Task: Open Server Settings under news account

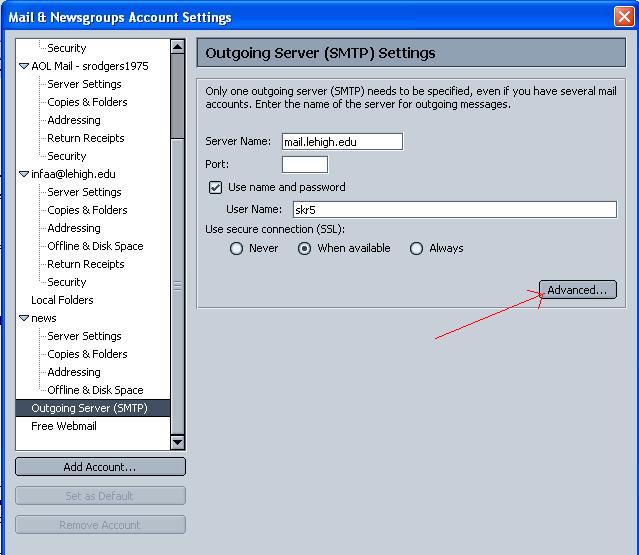Action: [84, 336]
